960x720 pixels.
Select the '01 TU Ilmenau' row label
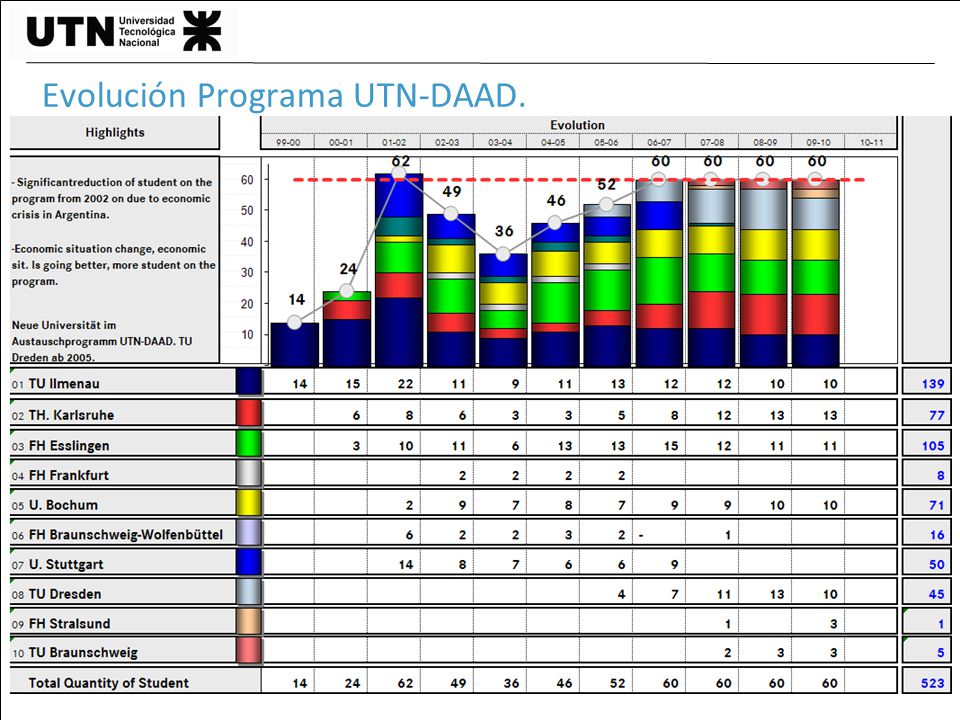[56, 384]
